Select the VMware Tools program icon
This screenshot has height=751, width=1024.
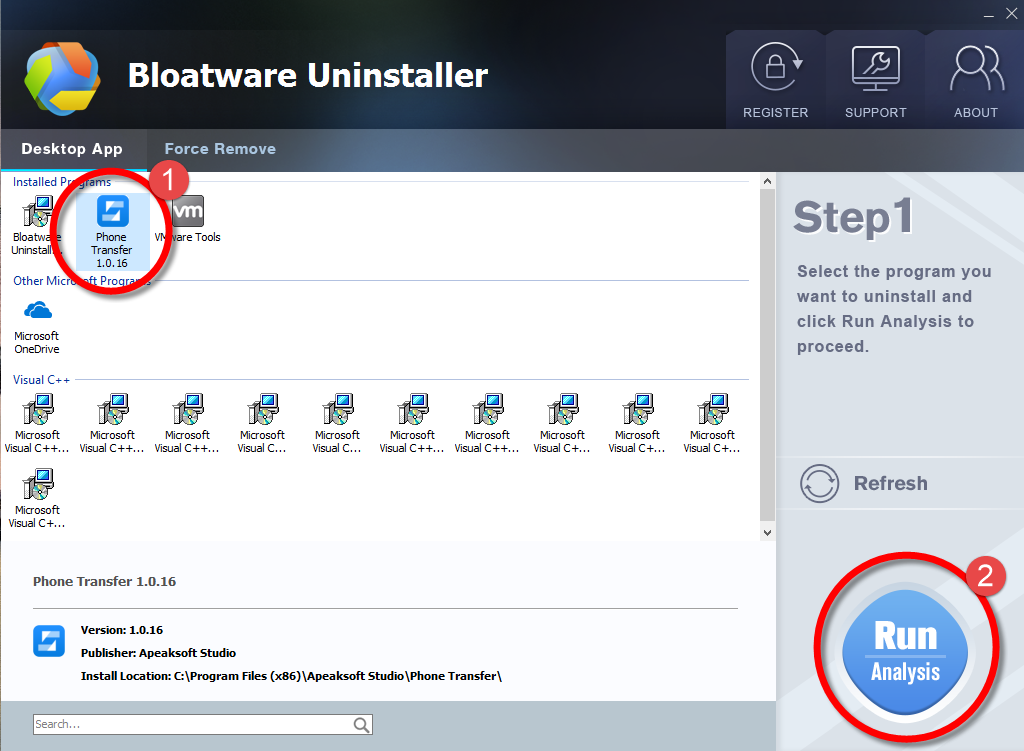188,219
